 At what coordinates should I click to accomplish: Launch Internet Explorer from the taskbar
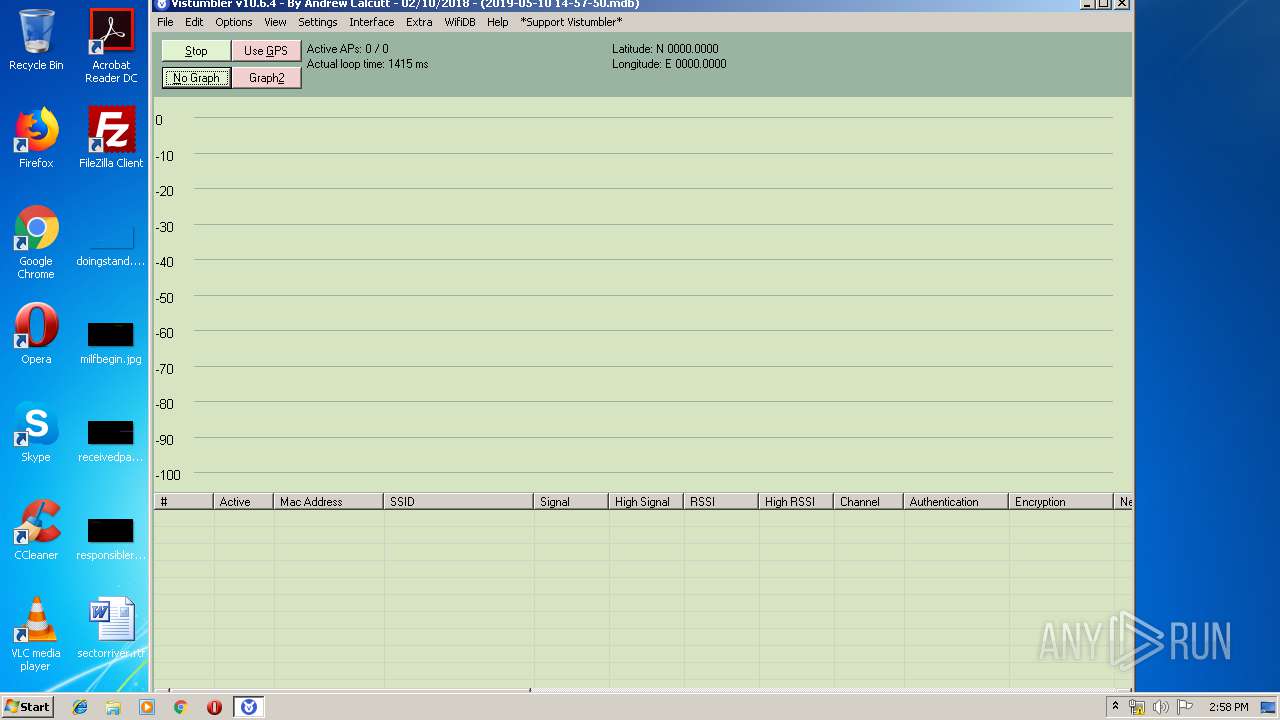point(80,707)
